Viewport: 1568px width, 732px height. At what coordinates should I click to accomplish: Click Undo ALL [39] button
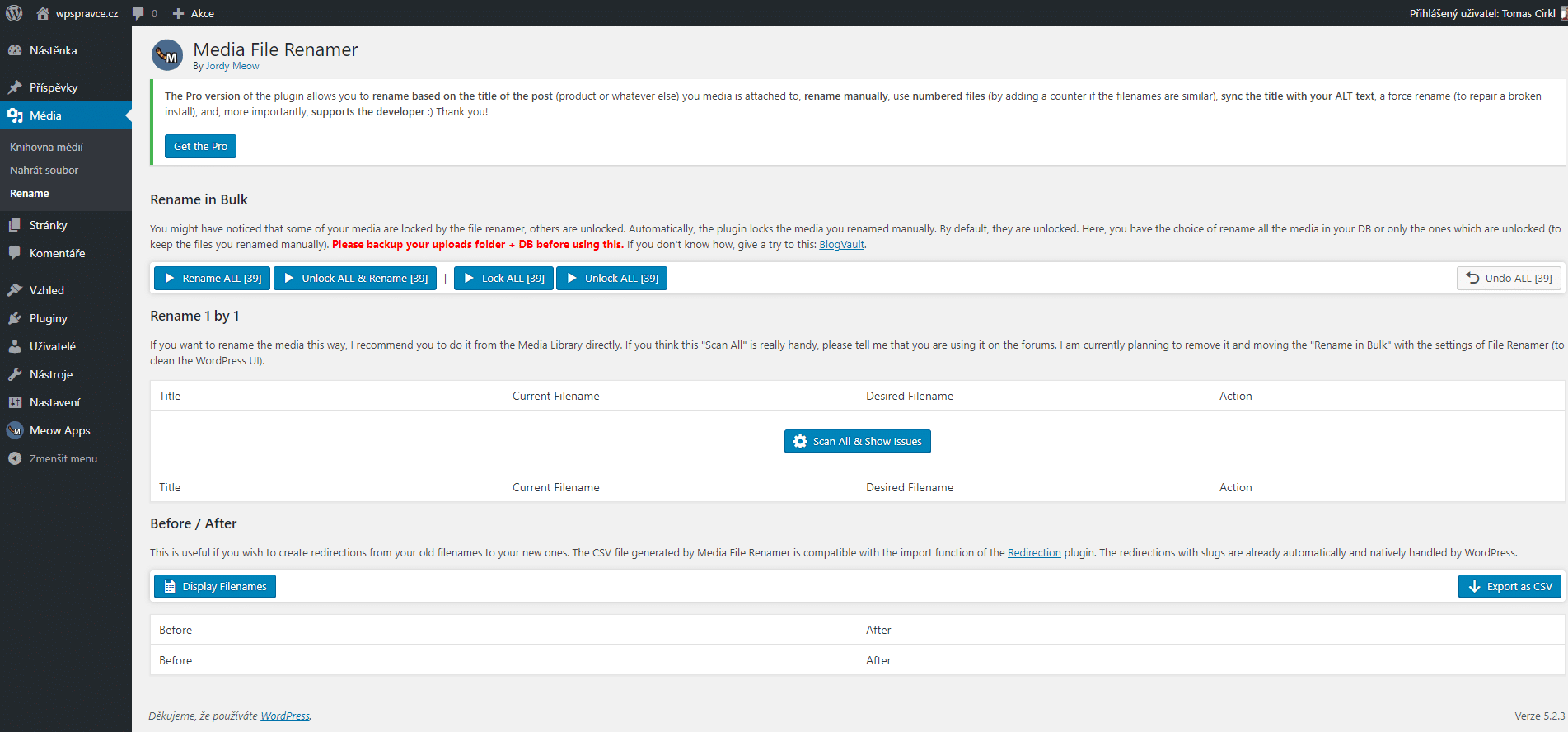pyautogui.click(x=1509, y=279)
